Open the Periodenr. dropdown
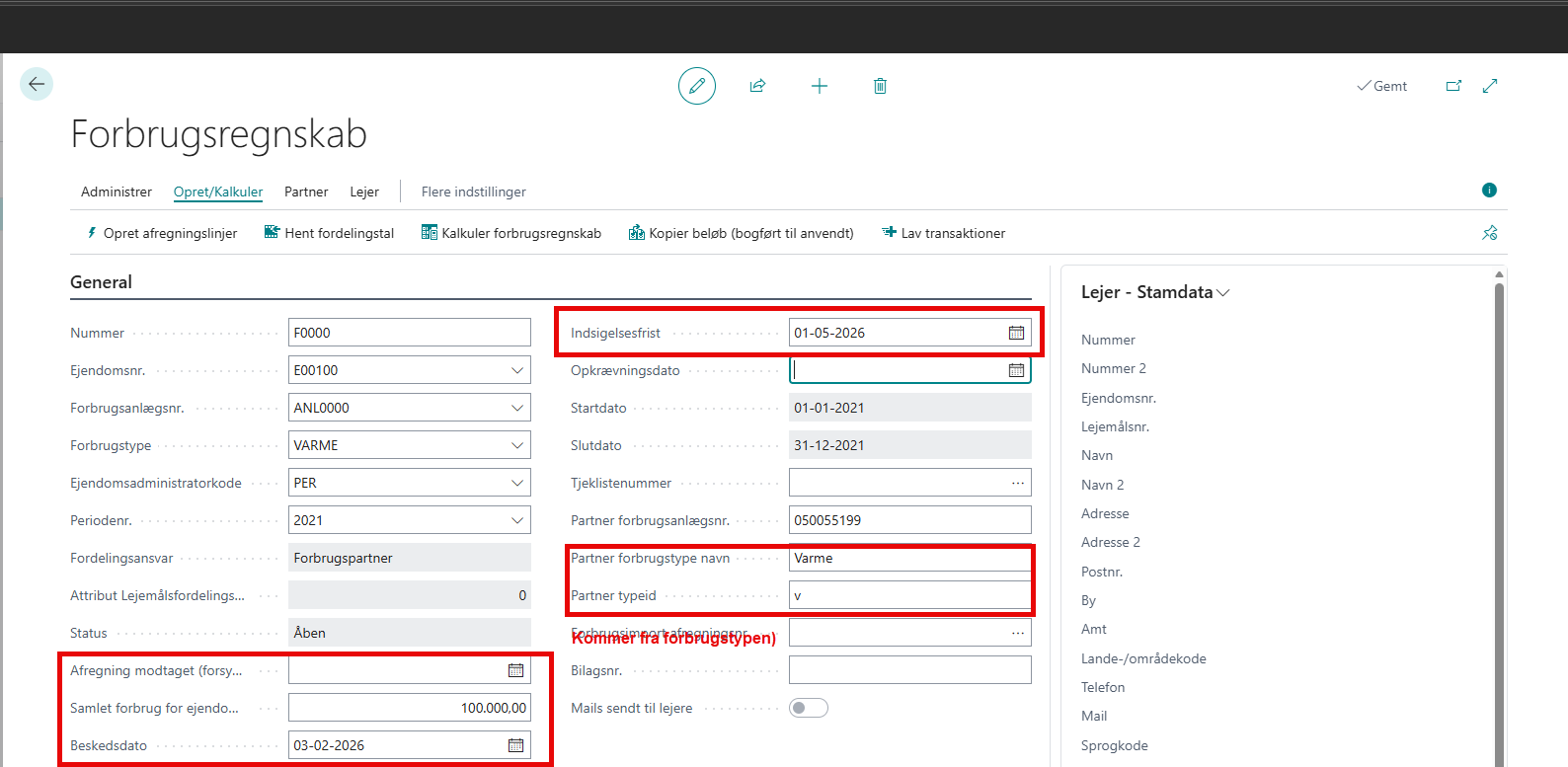This screenshot has width=1568, height=767. point(517,520)
